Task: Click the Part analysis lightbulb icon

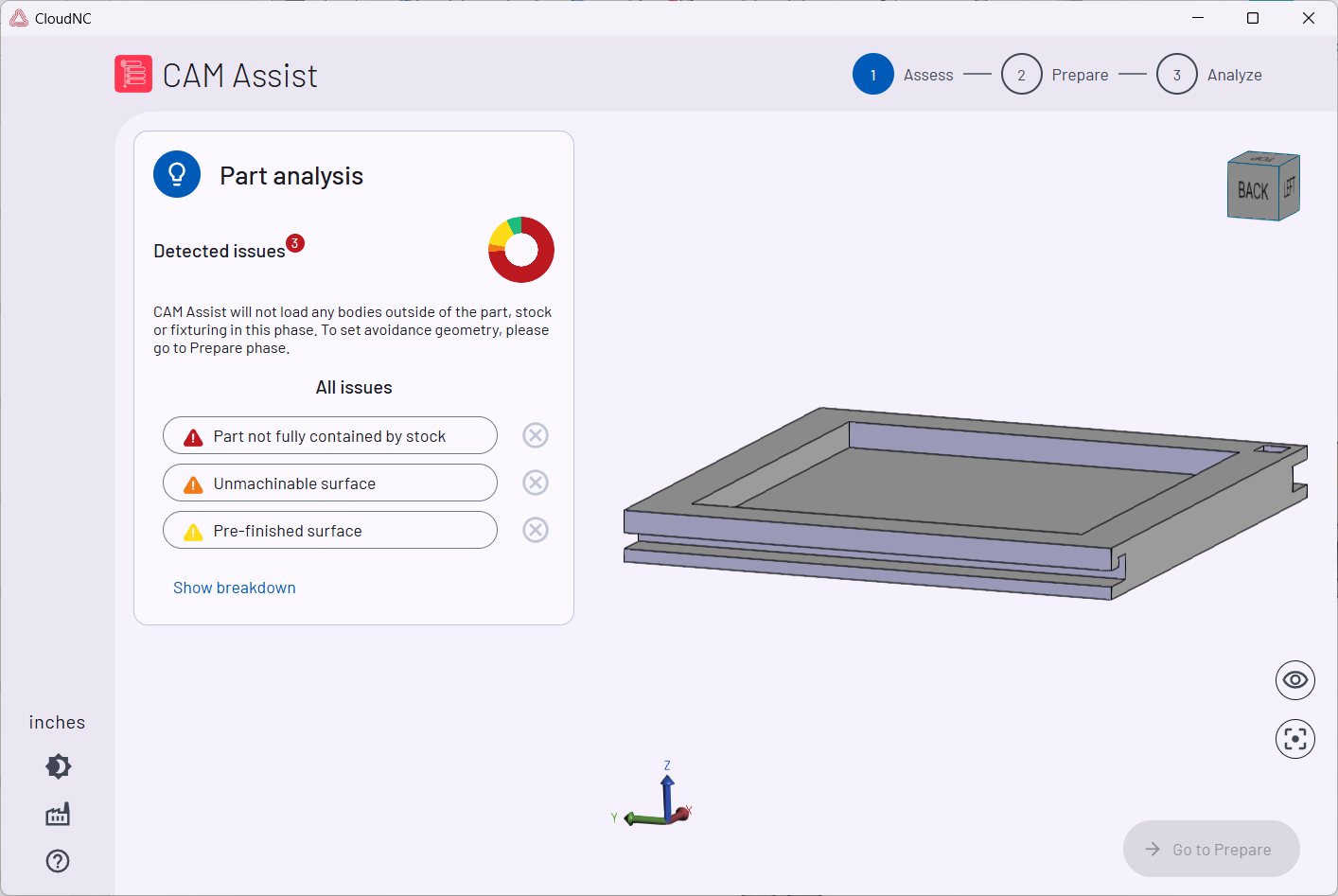Action: click(x=177, y=174)
